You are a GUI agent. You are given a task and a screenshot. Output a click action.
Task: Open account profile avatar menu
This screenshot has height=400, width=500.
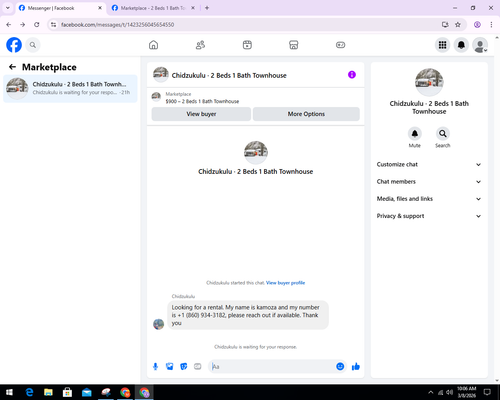click(x=480, y=45)
